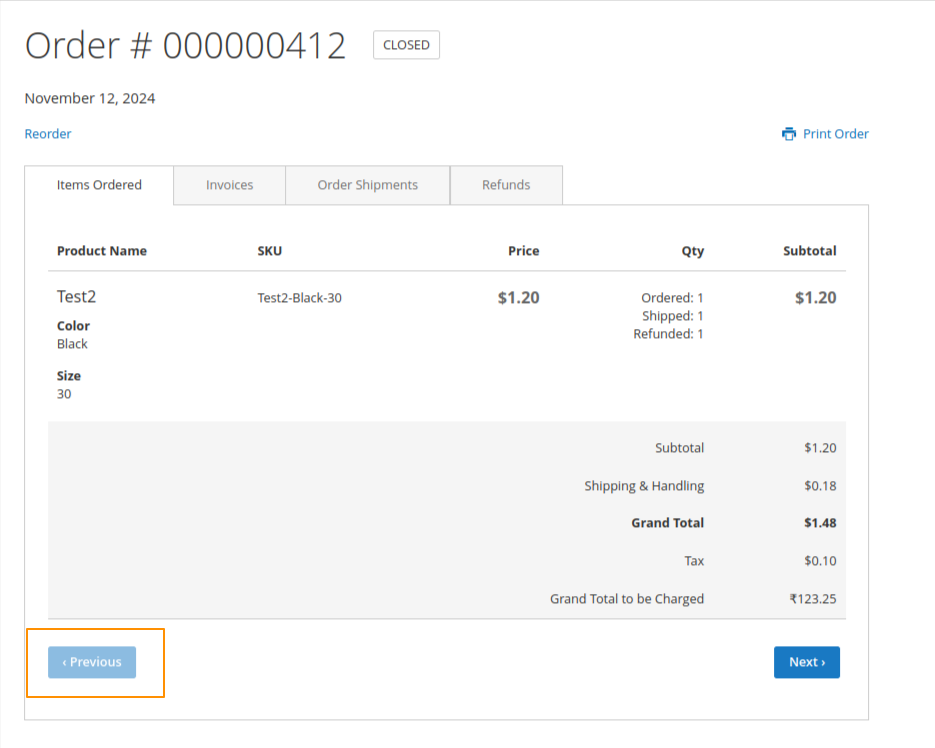This screenshot has width=935, height=748.
Task: Click the order date November 12, 2024
Action: coord(89,98)
